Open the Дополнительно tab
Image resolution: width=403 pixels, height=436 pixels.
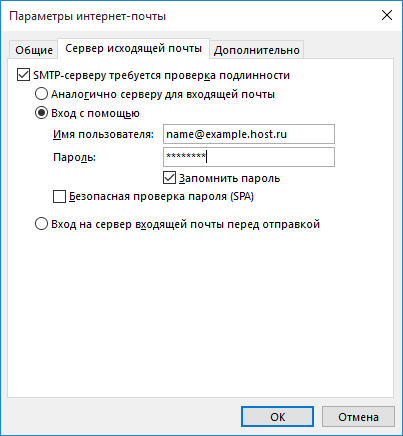click(x=257, y=50)
